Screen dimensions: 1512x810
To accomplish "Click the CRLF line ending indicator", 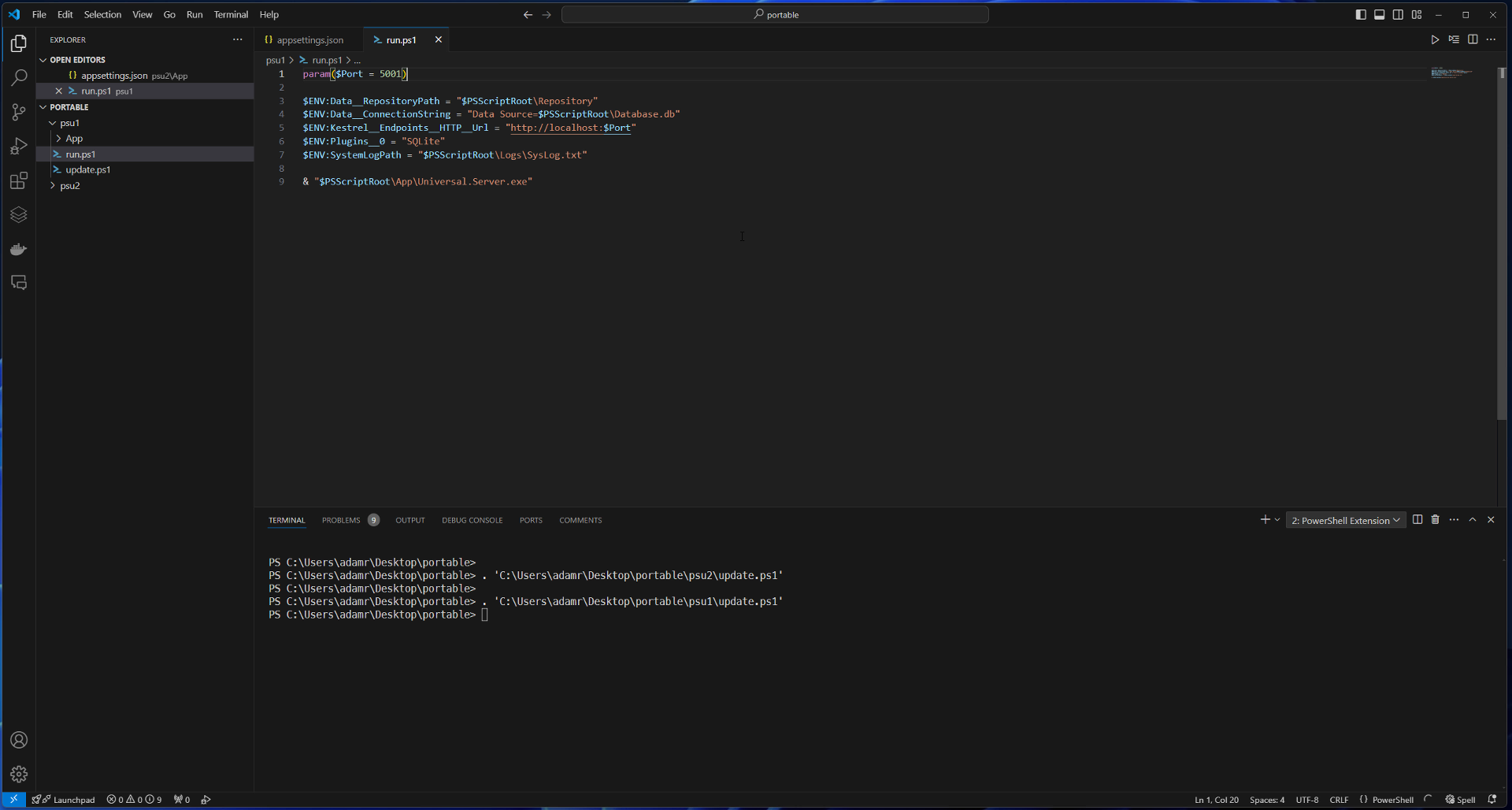I will pyautogui.click(x=1339, y=800).
